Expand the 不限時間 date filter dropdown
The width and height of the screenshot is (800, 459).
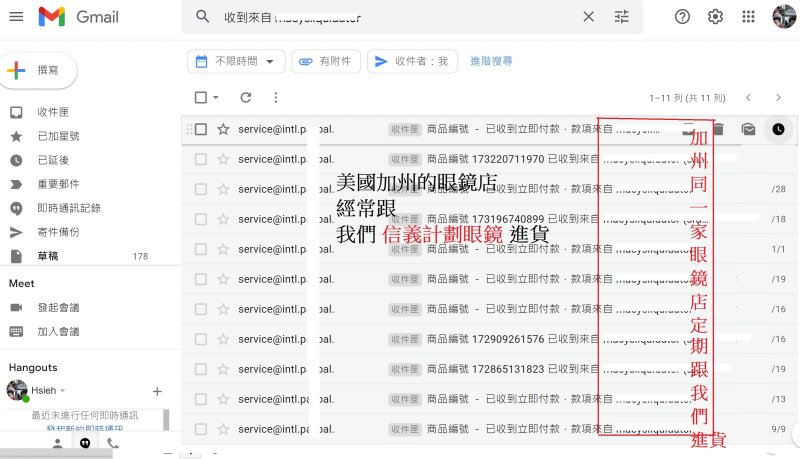click(236, 61)
